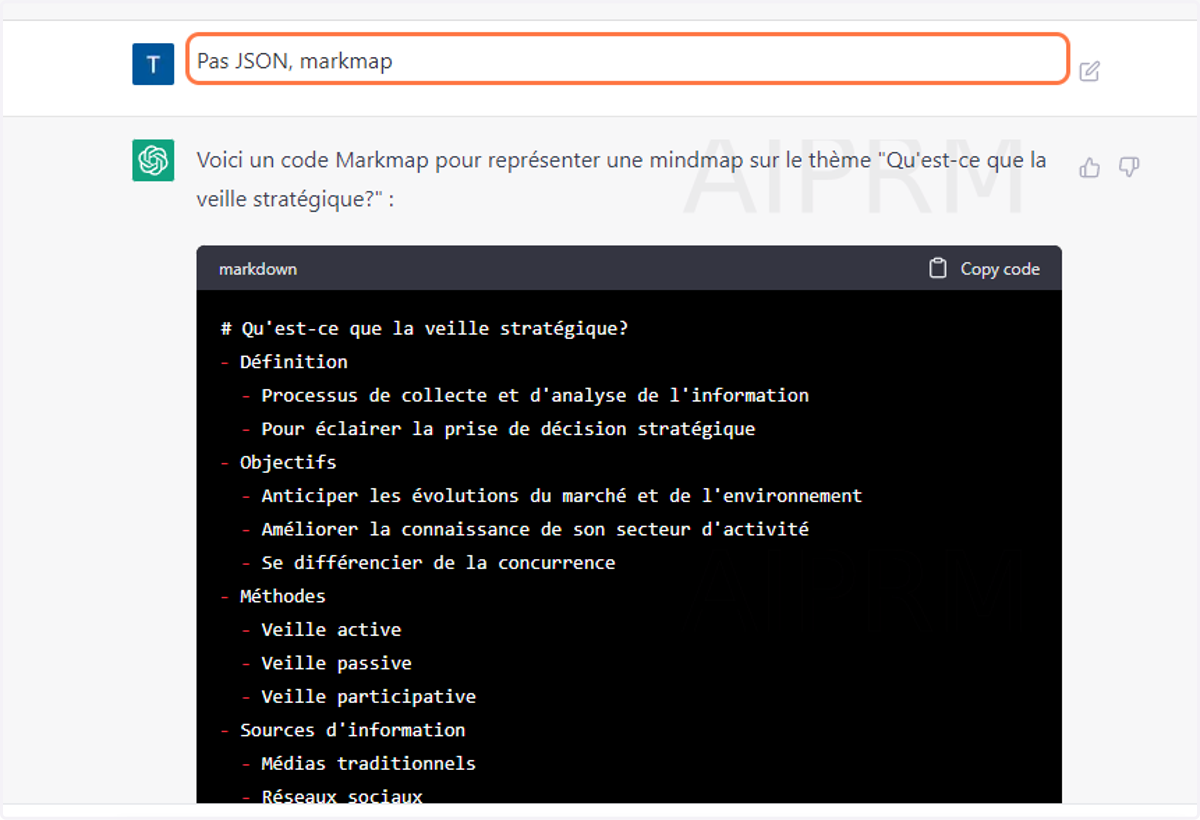Click the "Pas JSON, markmap" message field
This screenshot has width=1200, height=820.
(x=628, y=60)
